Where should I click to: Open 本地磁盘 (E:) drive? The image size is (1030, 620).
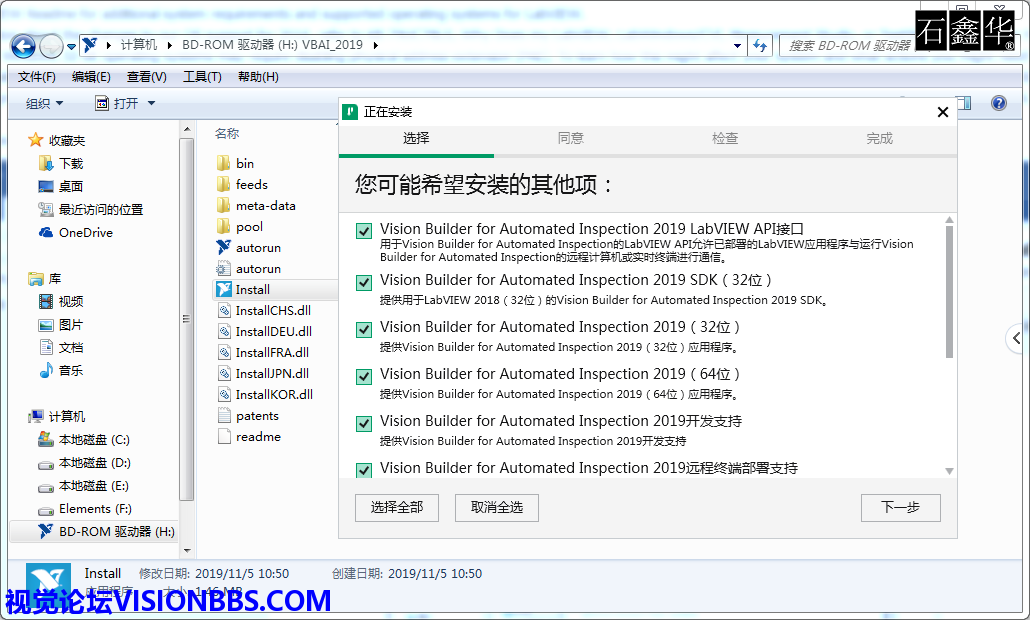pos(84,485)
